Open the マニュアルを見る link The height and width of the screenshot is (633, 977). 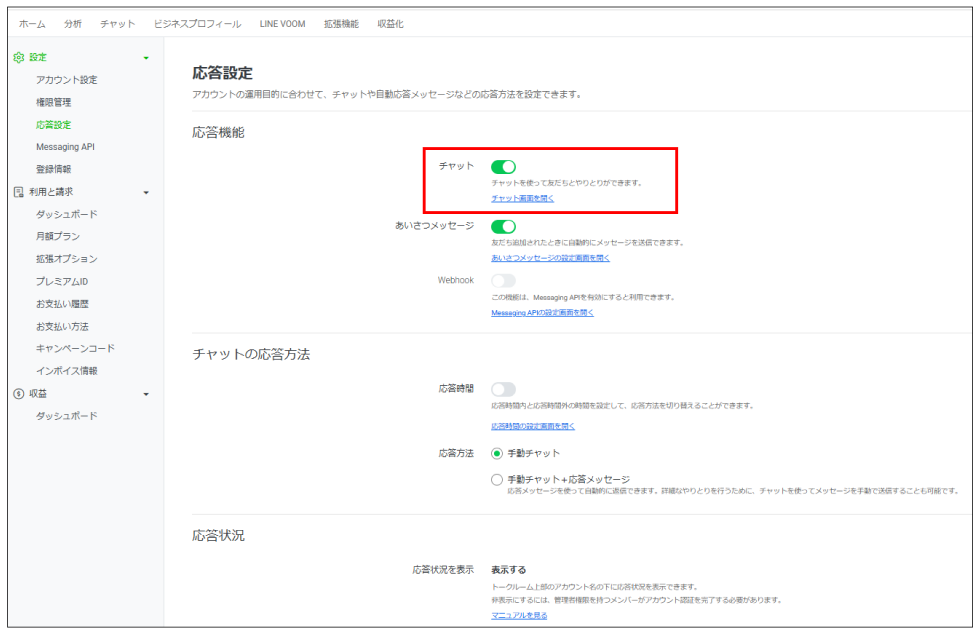[x=519, y=616]
